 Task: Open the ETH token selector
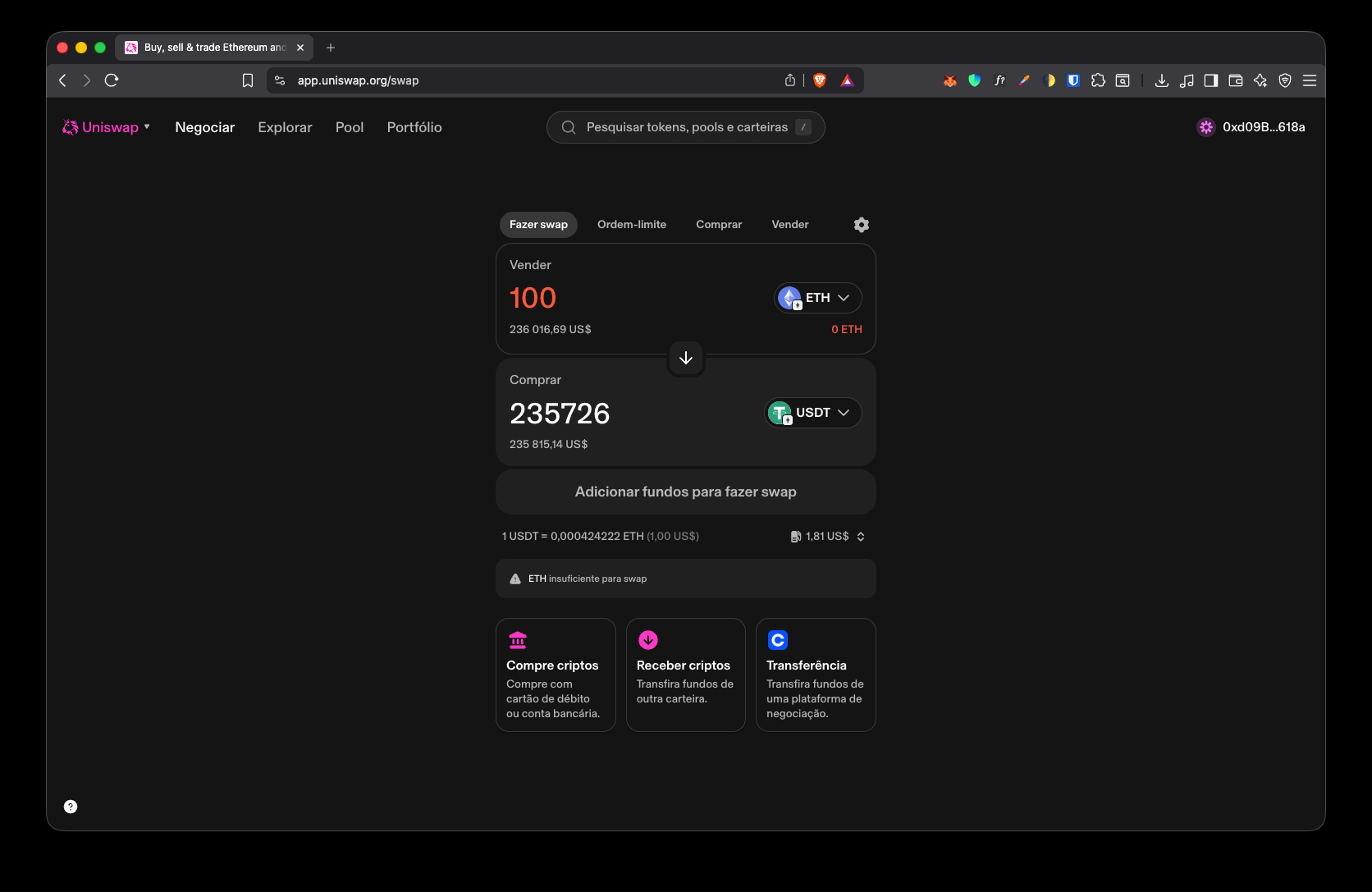pos(818,298)
